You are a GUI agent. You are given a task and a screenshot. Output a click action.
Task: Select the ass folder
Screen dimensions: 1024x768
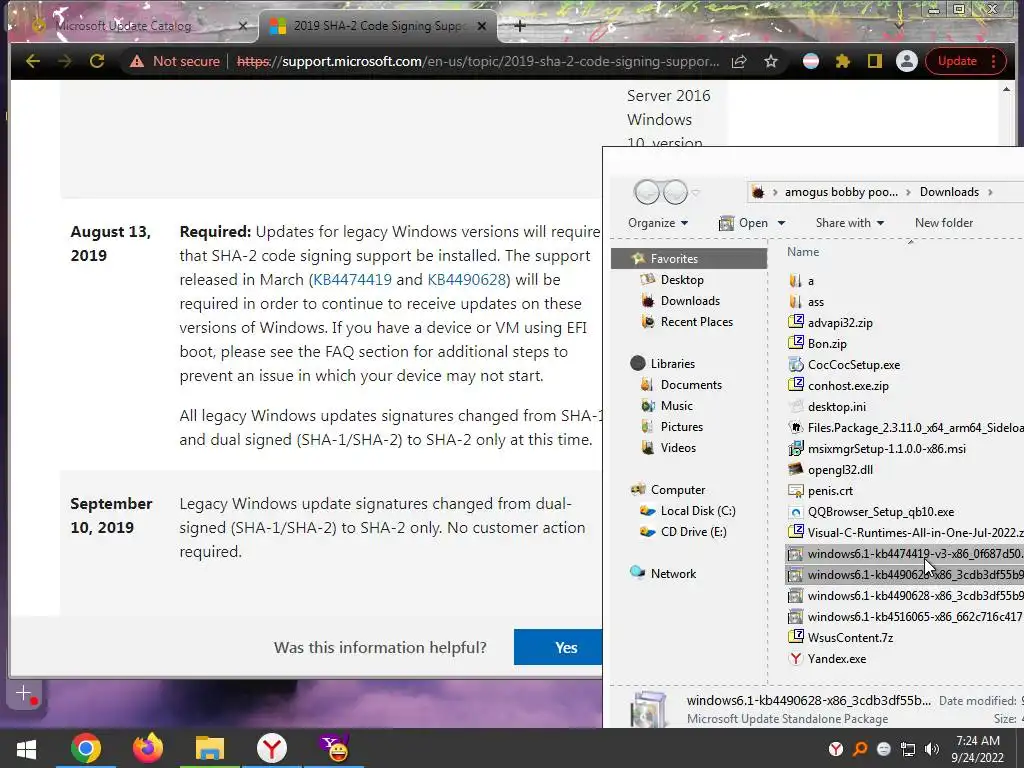816,302
